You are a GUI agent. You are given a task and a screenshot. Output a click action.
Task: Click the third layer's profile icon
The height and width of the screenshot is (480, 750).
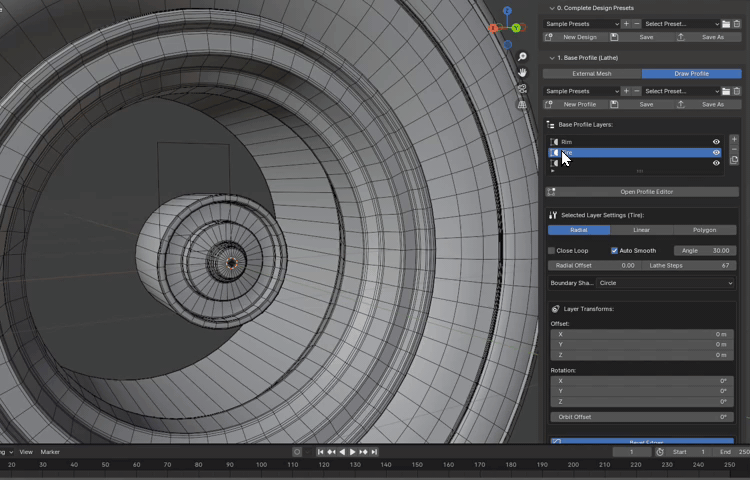[554, 163]
